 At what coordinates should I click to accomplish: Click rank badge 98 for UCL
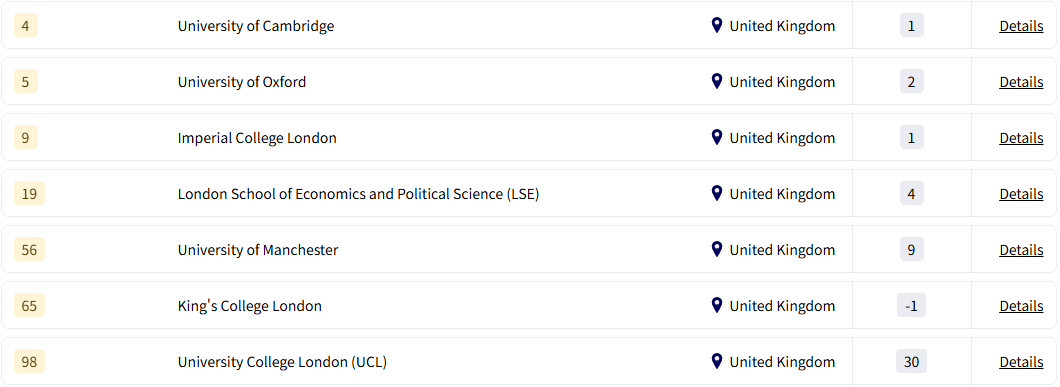tap(29, 362)
